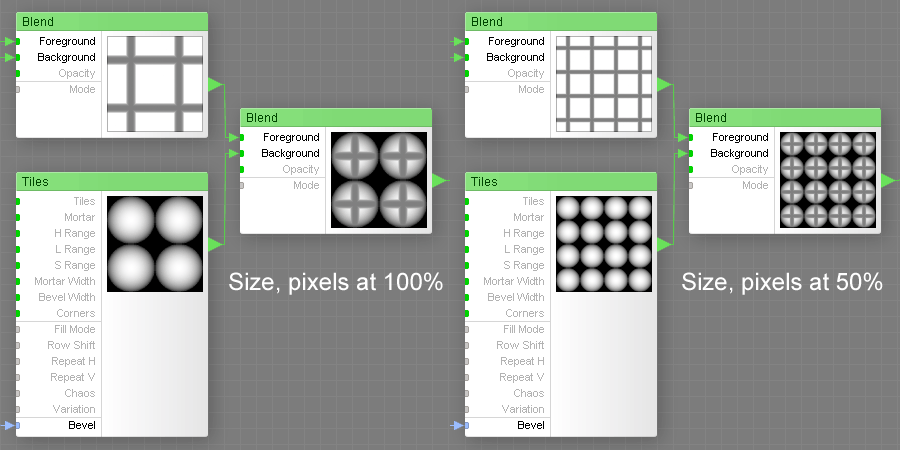Click the blue Bevel input connector on the left Tiles node
The height and width of the screenshot is (450, 900).
click(18, 425)
